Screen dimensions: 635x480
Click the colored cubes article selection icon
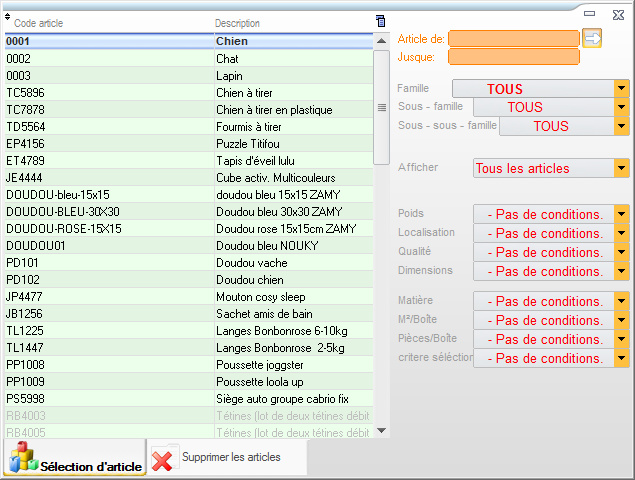[x=22, y=458]
